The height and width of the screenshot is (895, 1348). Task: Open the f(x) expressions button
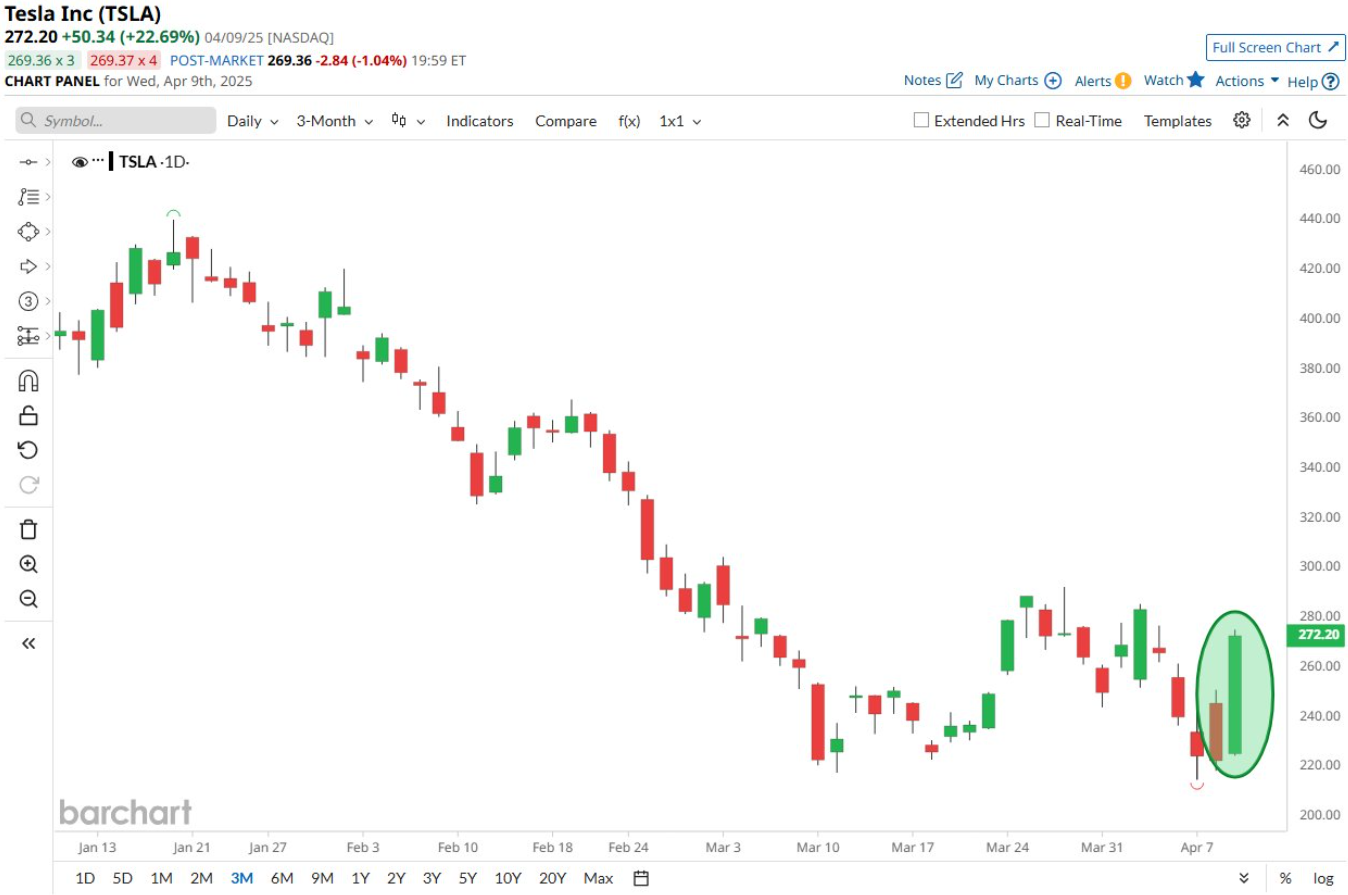pyautogui.click(x=629, y=121)
